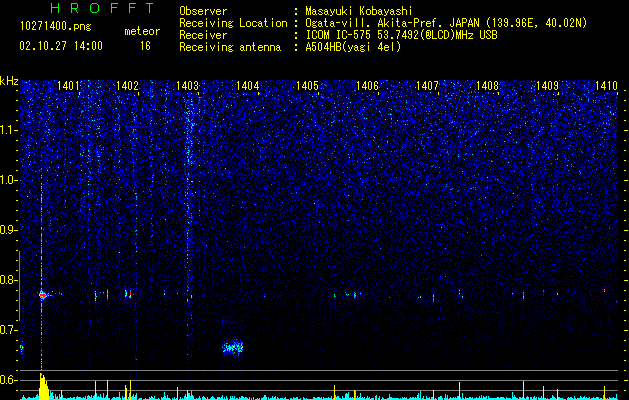629x400 pixels.
Task: Click the 1402 time marker
Action: tap(128, 85)
